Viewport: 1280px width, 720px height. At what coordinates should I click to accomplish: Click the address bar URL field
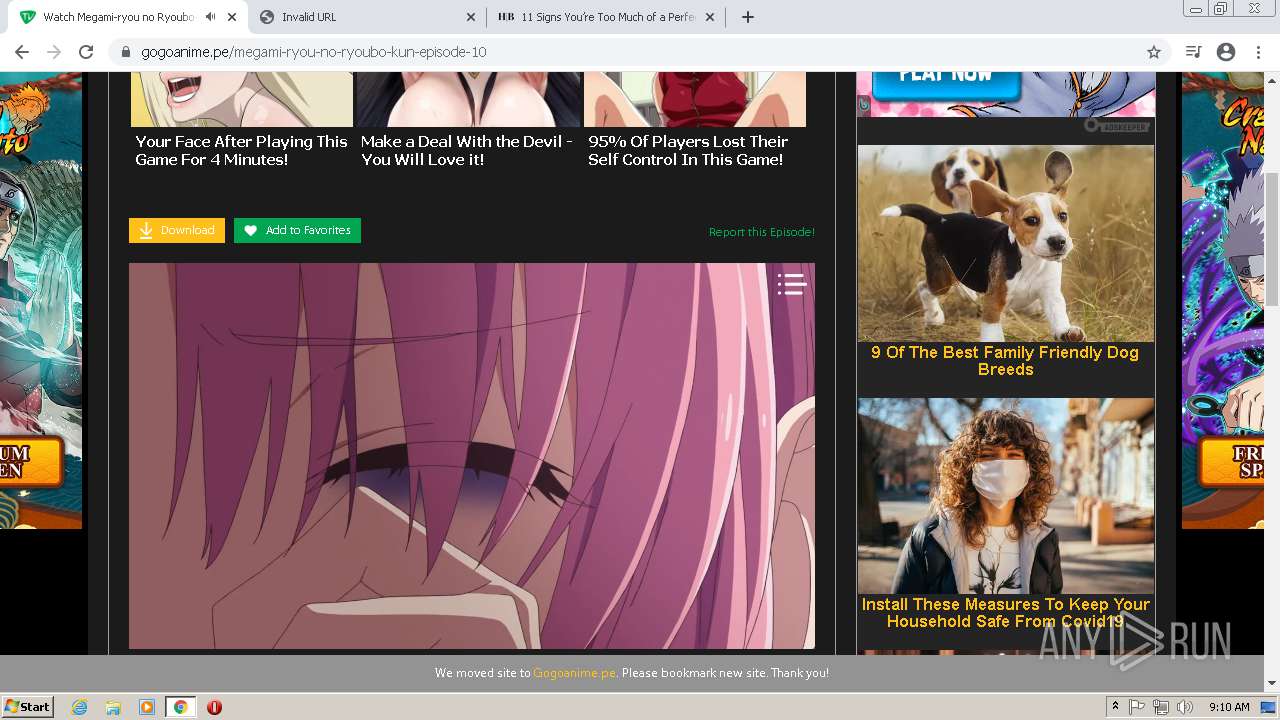click(x=640, y=52)
